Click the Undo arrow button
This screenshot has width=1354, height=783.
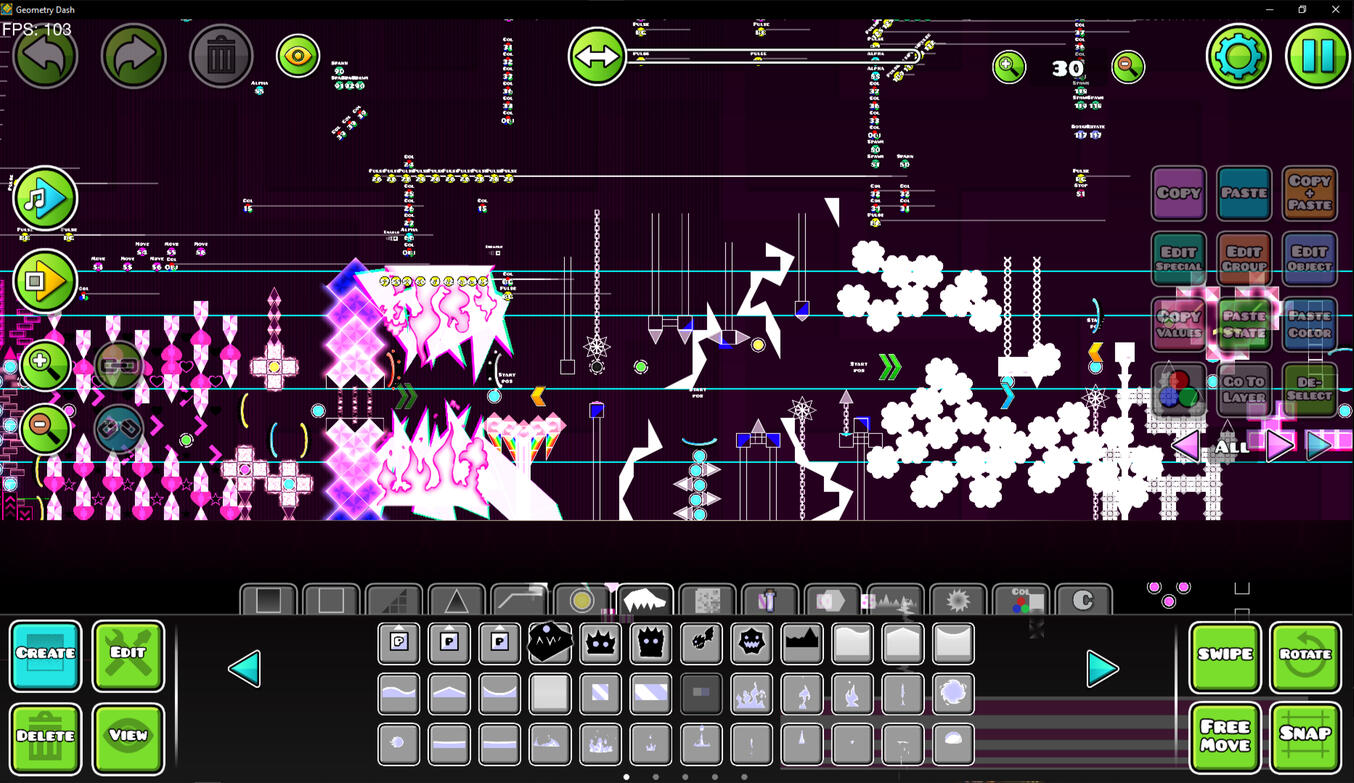point(45,56)
